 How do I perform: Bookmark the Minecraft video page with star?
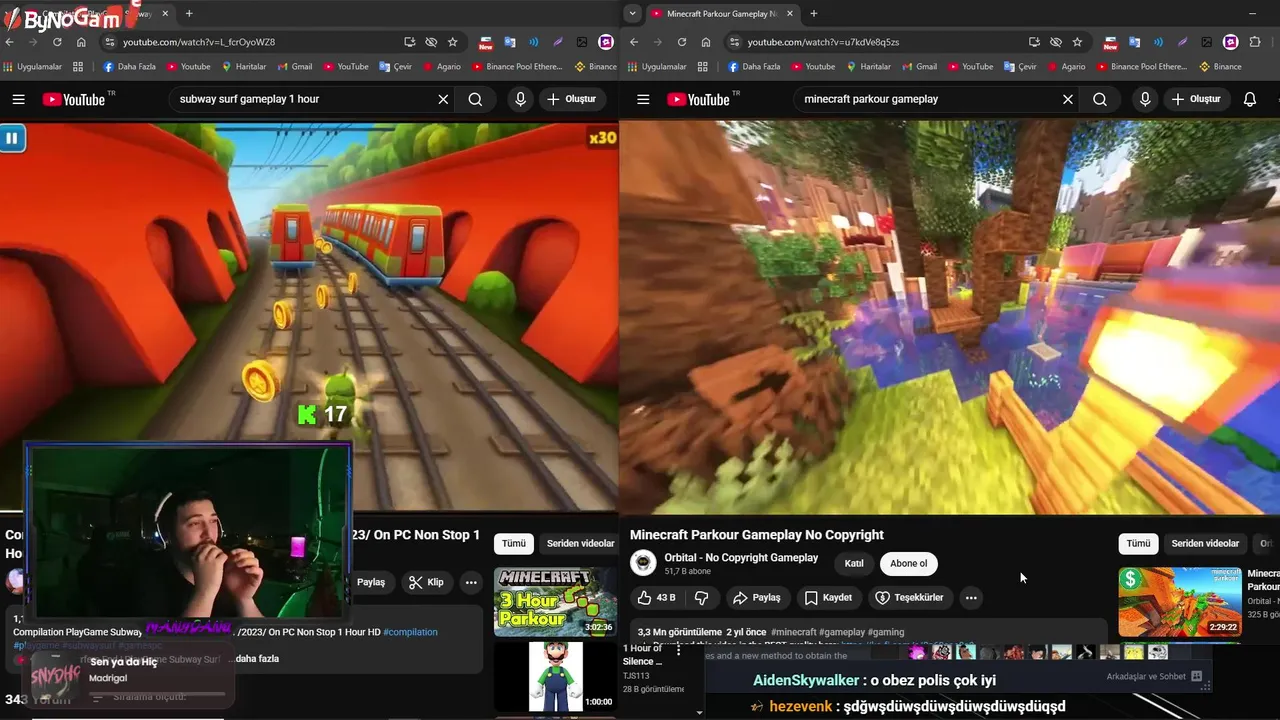click(1077, 42)
